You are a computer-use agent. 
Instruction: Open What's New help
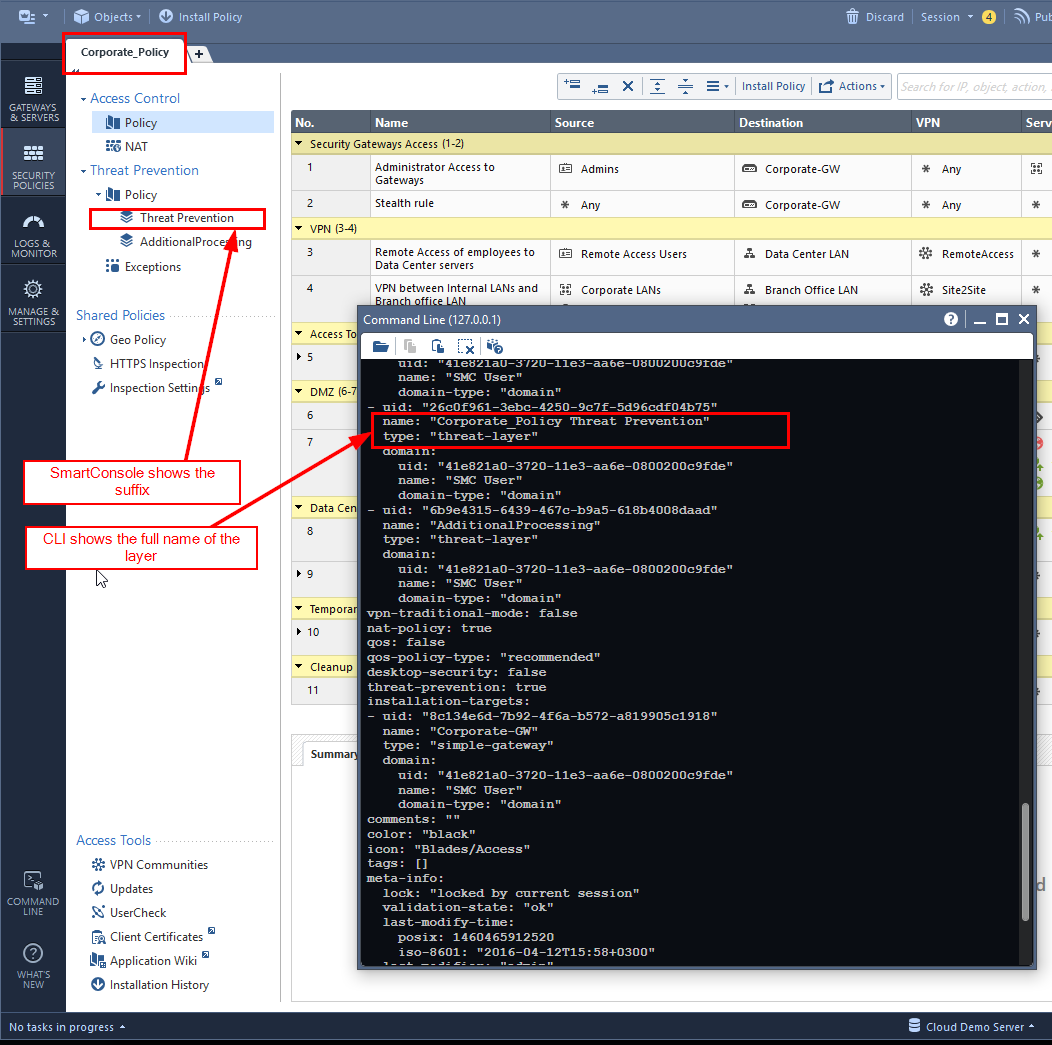(34, 966)
